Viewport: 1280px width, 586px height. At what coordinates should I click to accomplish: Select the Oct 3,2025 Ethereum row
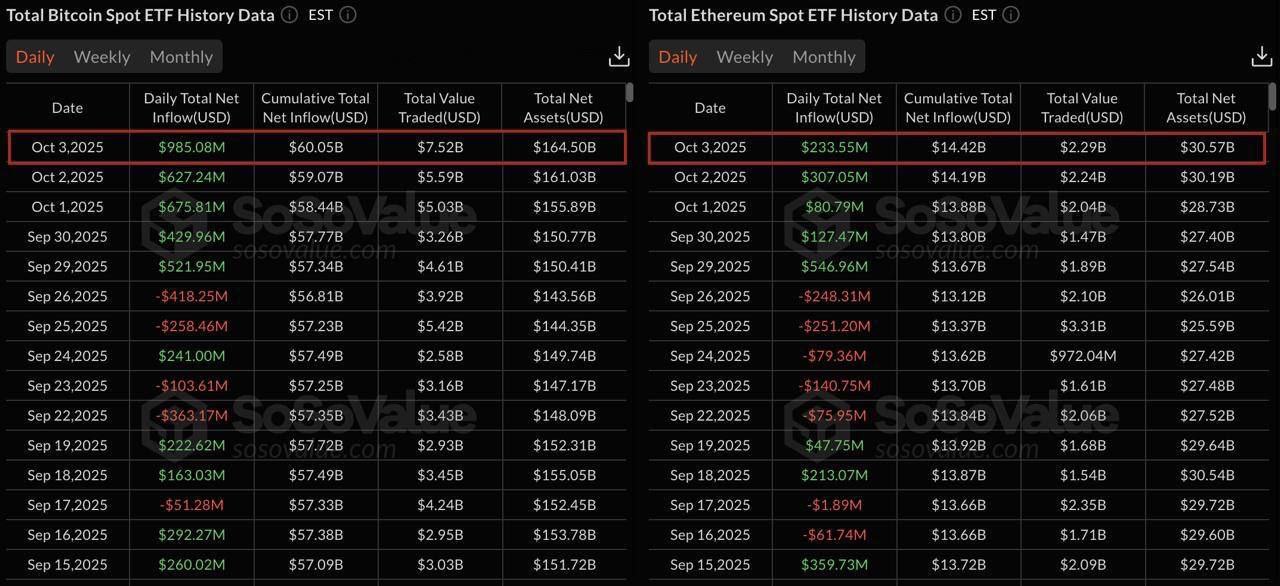pyautogui.click(x=960, y=147)
